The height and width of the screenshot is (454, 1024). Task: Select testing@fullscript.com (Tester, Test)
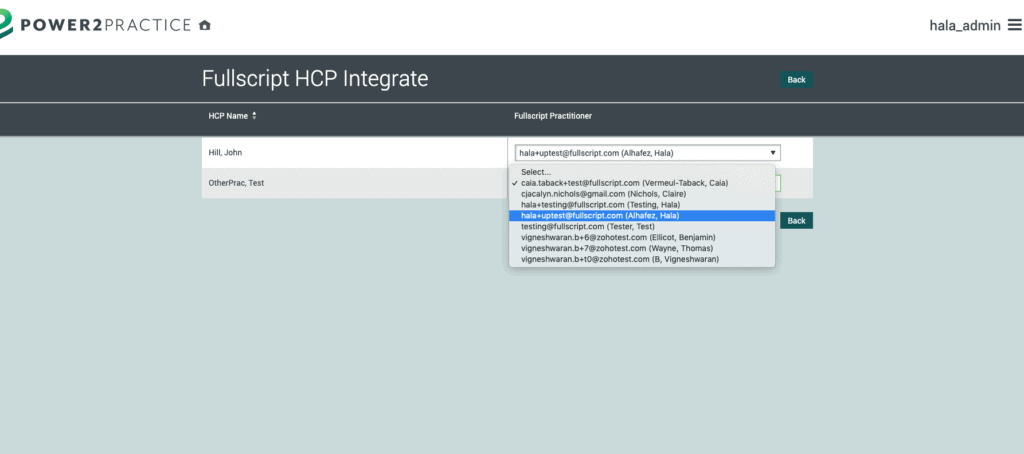[642, 227]
